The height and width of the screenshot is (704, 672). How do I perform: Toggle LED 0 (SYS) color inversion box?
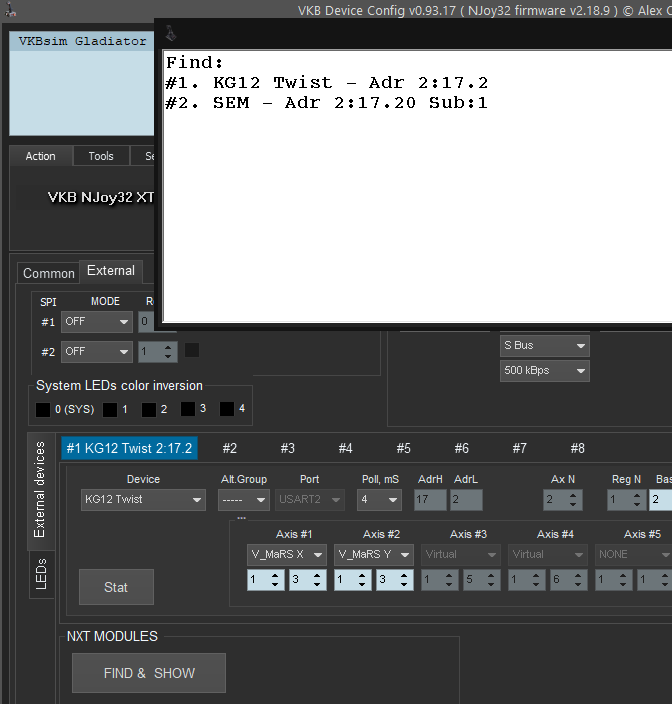pos(43,409)
